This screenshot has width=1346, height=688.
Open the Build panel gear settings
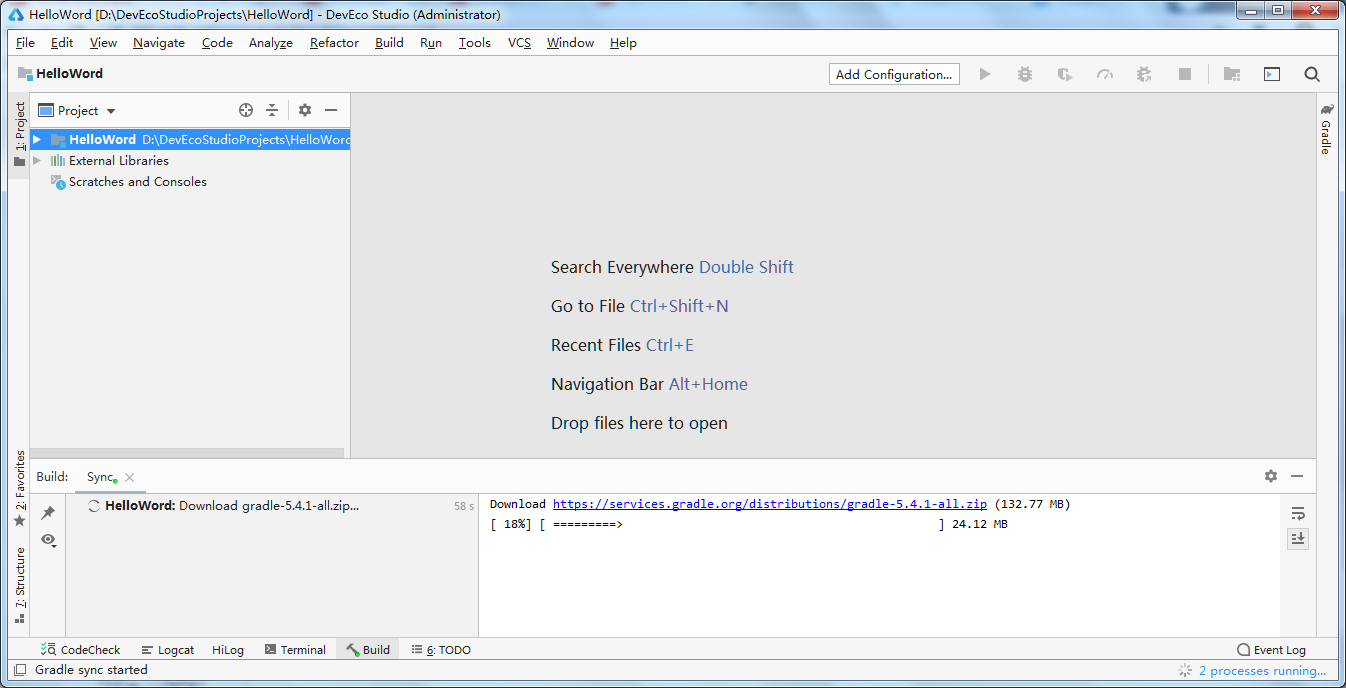(x=1271, y=476)
